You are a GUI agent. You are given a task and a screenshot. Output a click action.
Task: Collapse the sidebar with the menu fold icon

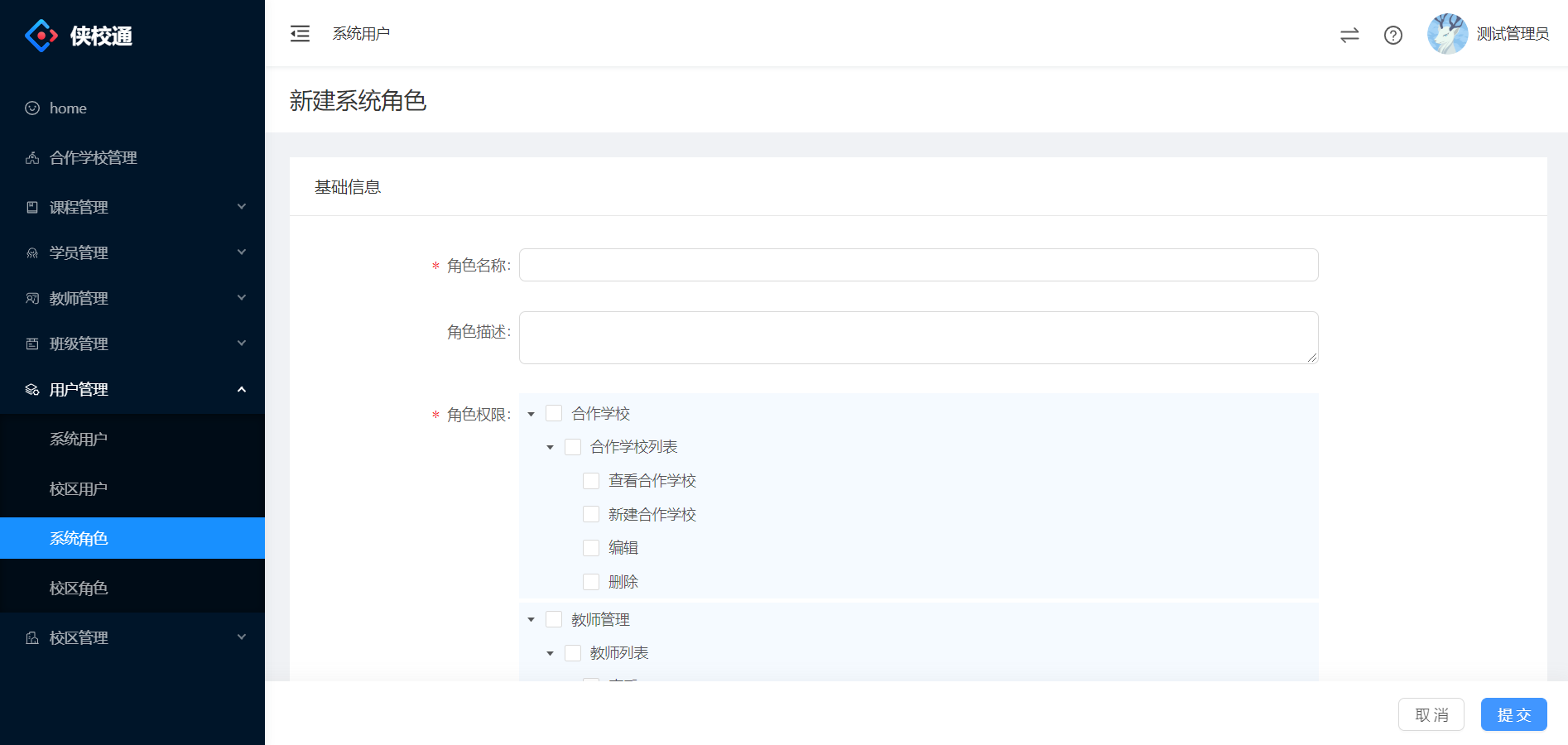[300, 33]
